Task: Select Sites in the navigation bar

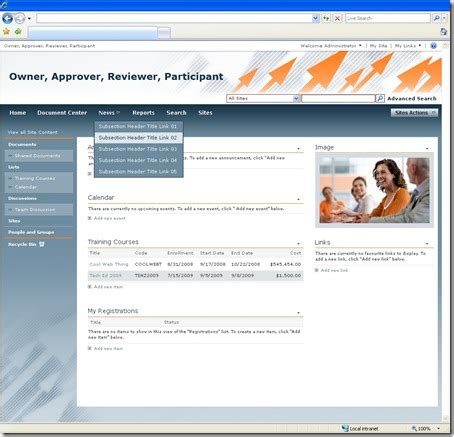Action: coord(205,113)
